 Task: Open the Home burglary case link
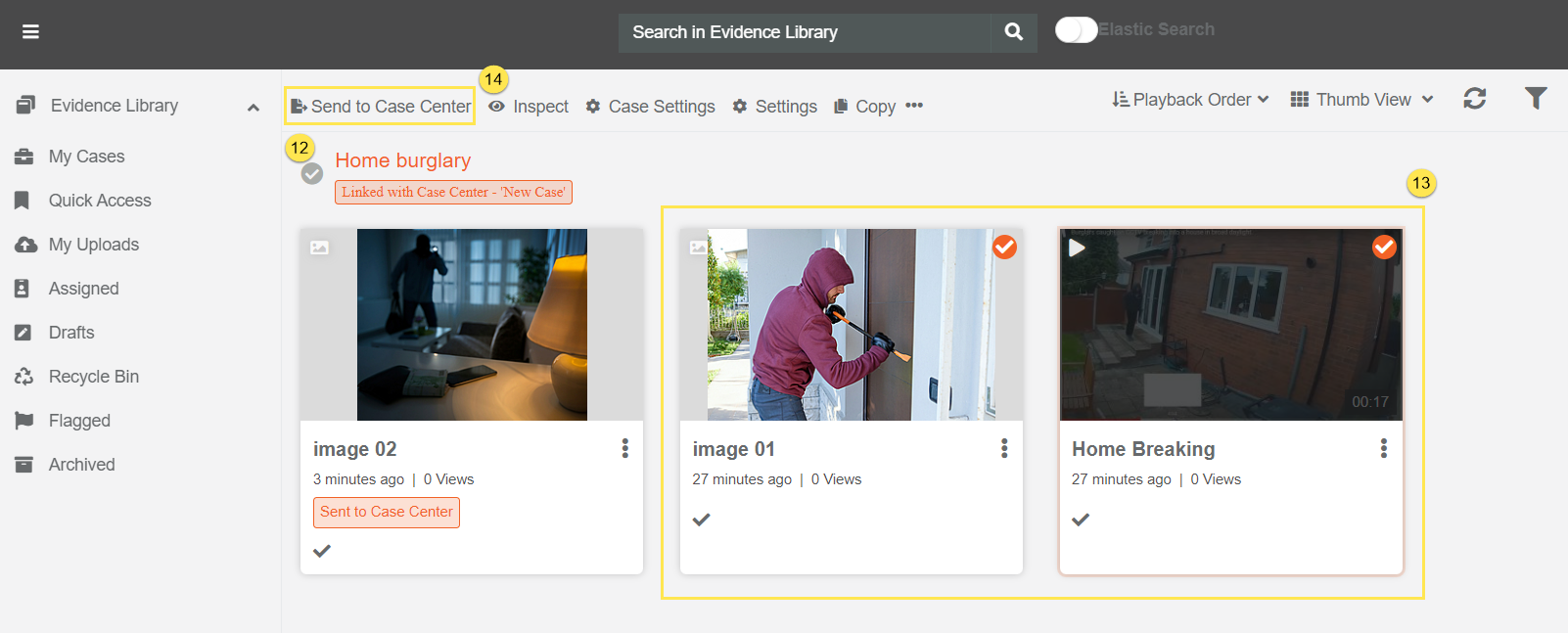click(402, 160)
